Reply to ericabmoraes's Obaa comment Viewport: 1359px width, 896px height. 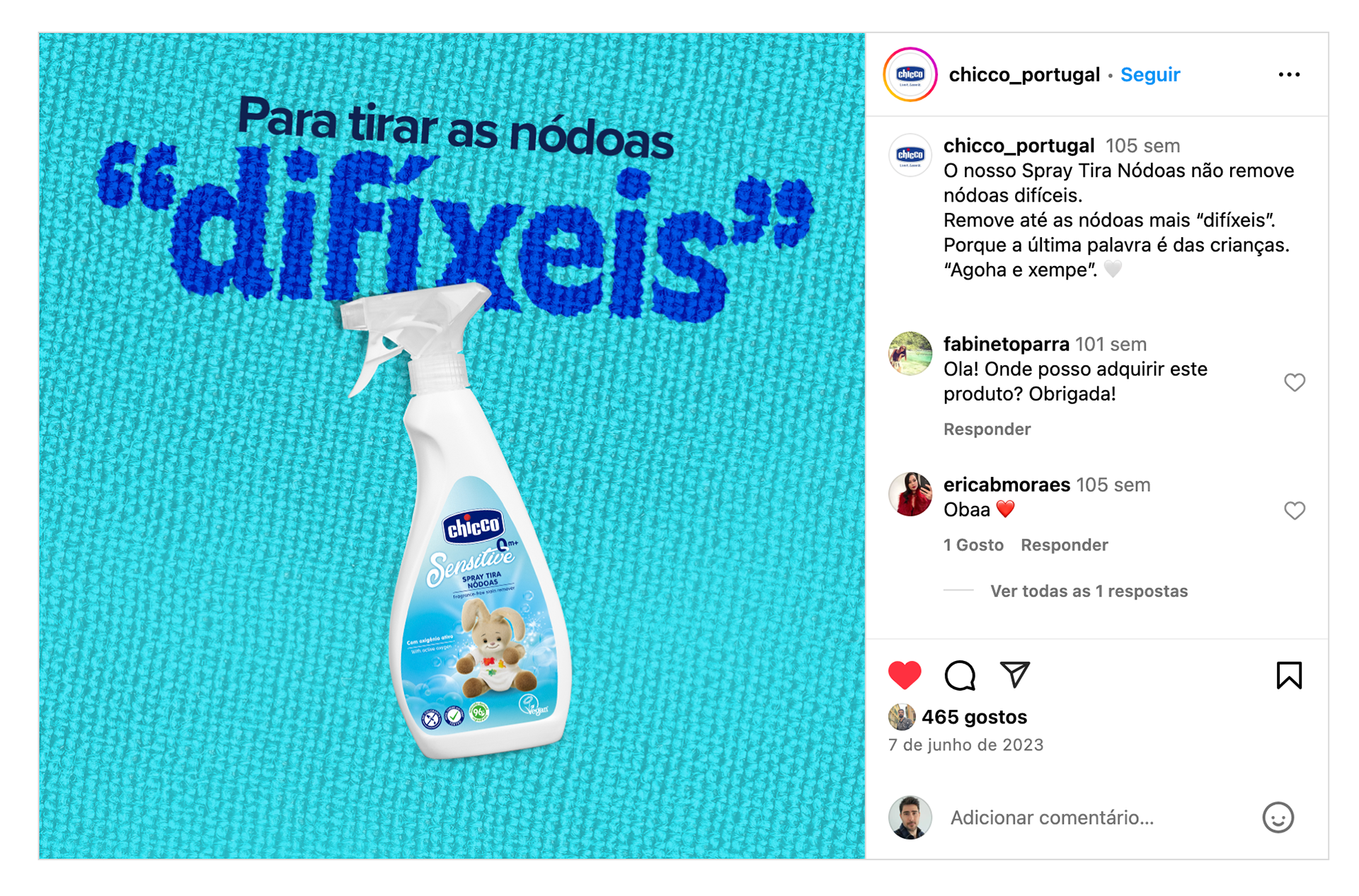1064,545
